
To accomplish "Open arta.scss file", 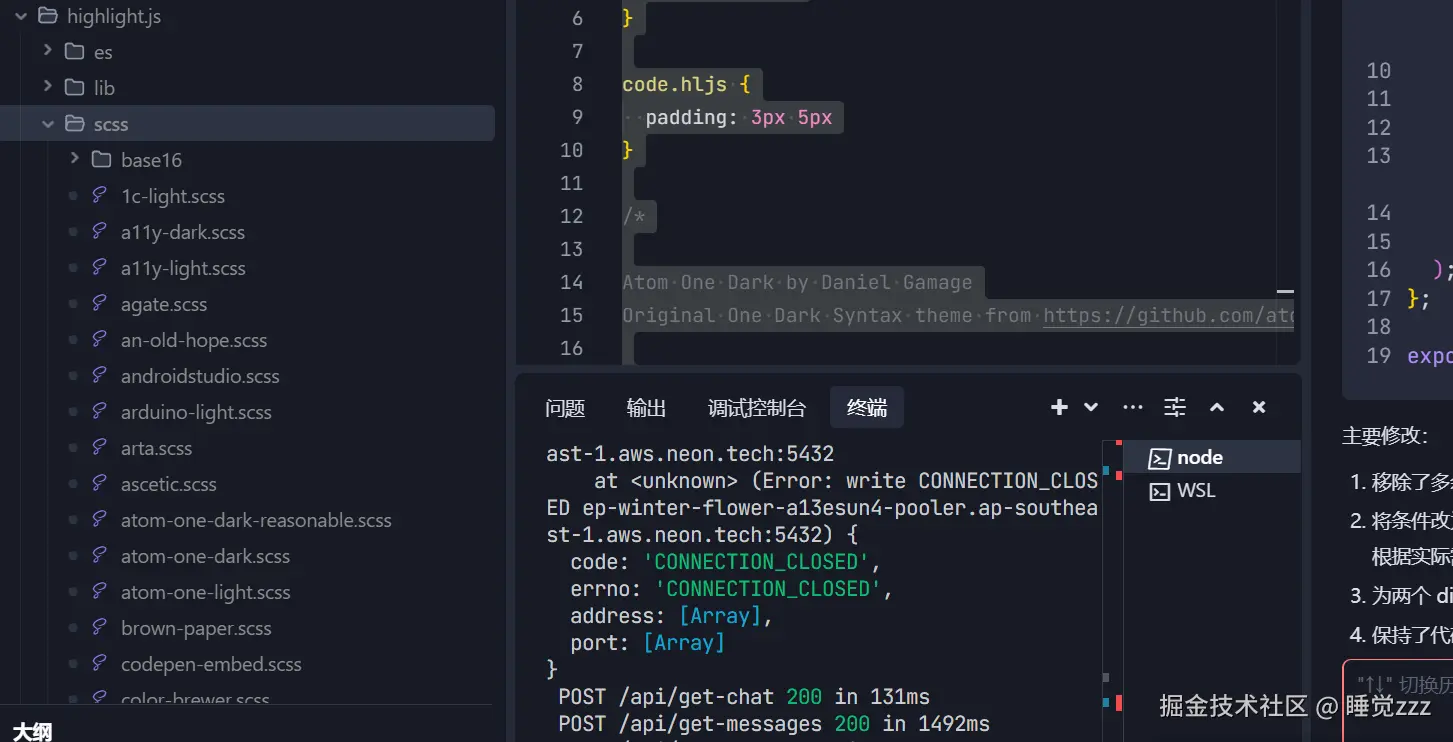I will coord(156,448).
